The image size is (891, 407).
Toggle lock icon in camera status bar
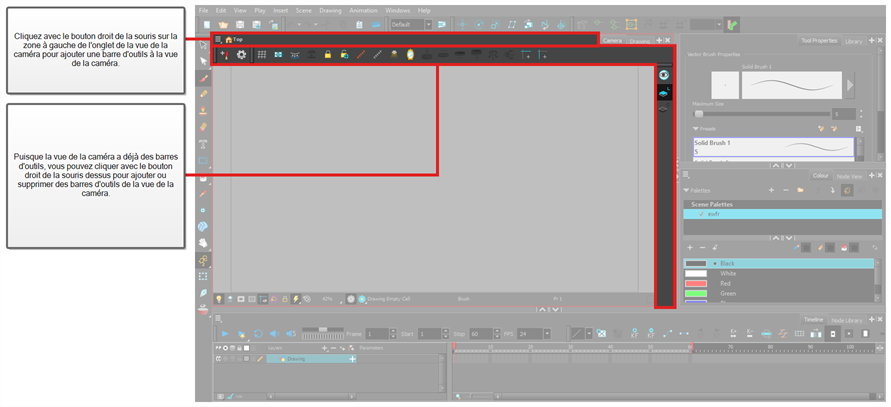(x=285, y=298)
